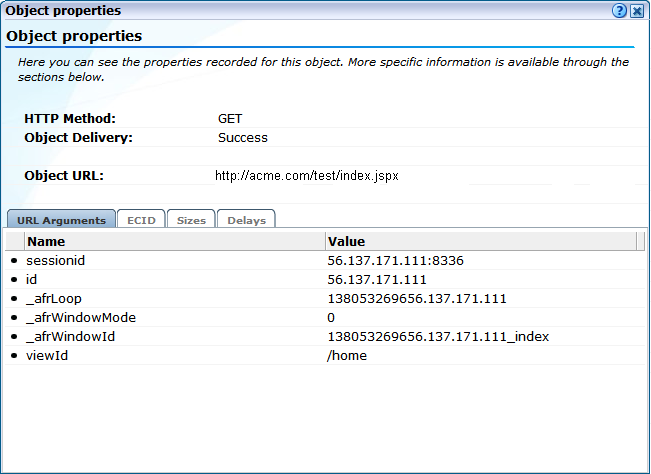The image size is (651, 474).
Task: Click the Object URL label
Action: (x=64, y=176)
